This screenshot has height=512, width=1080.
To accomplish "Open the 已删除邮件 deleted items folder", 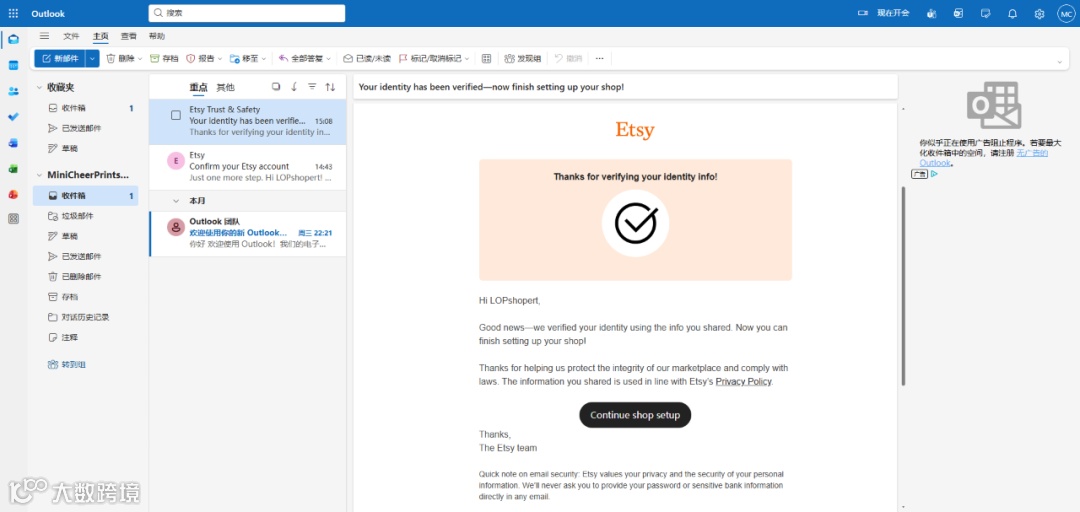I will pos(85,276).
